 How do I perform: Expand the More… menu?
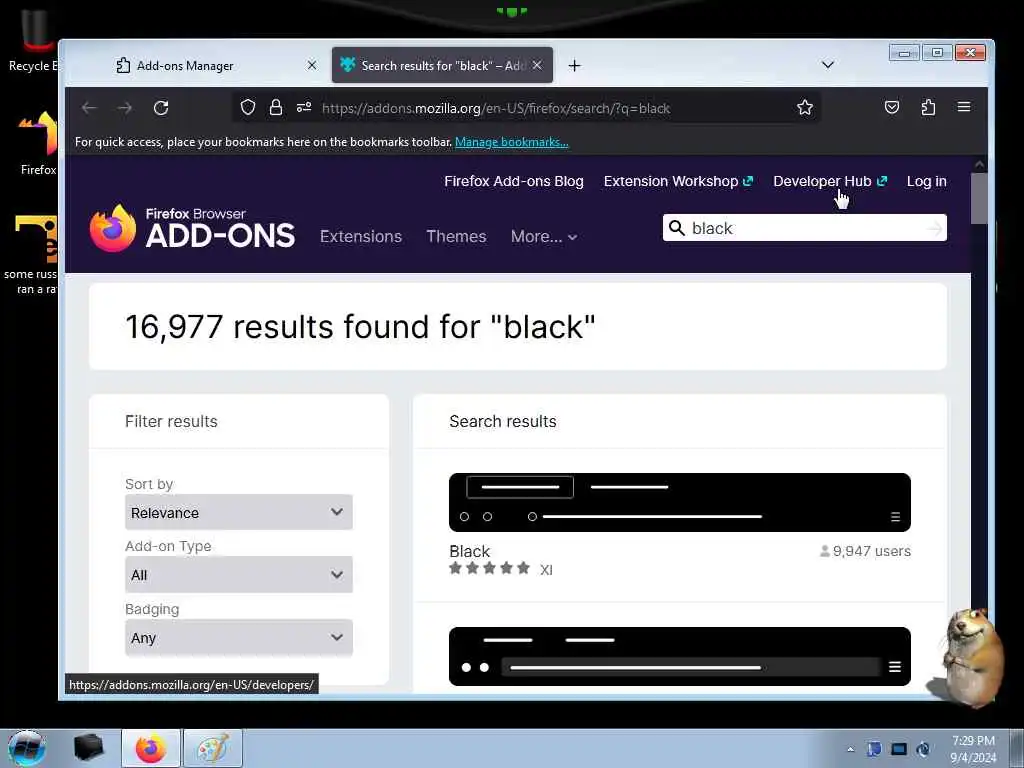[543, 236]
